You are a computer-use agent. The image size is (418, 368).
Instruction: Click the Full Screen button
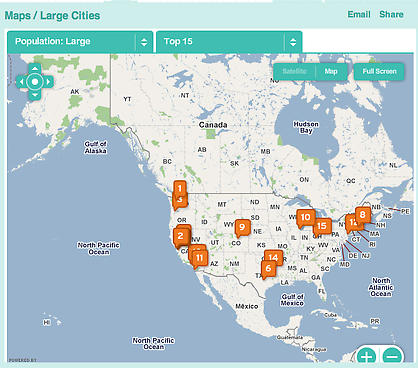(379, 71)
